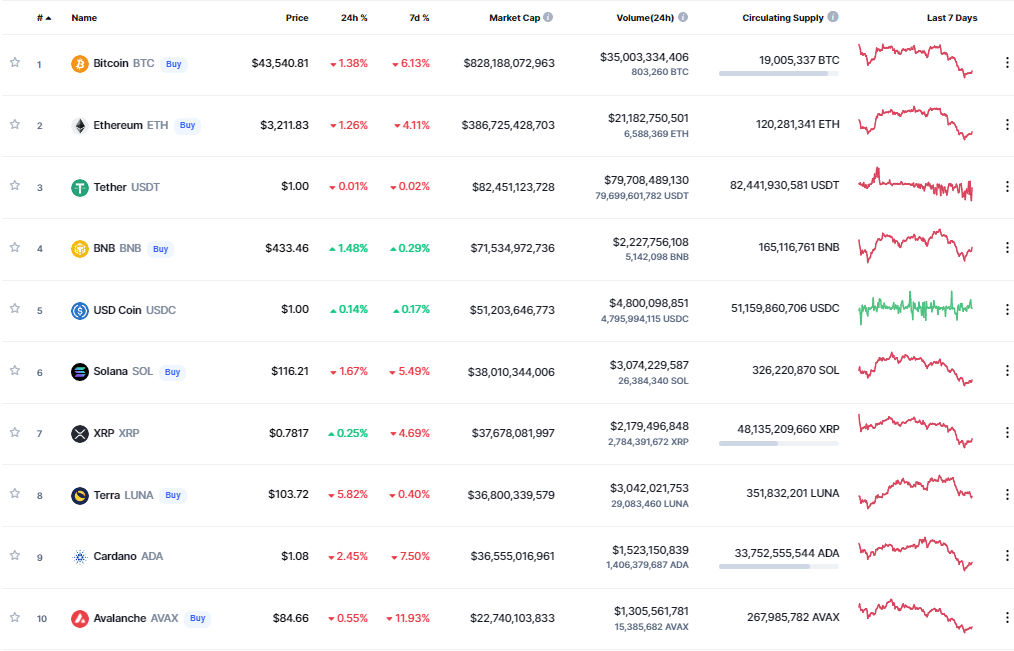Viewport: 1014px width, 651px height.
Task: Open the Ethereum name link
Action: [x=131, y=125]
